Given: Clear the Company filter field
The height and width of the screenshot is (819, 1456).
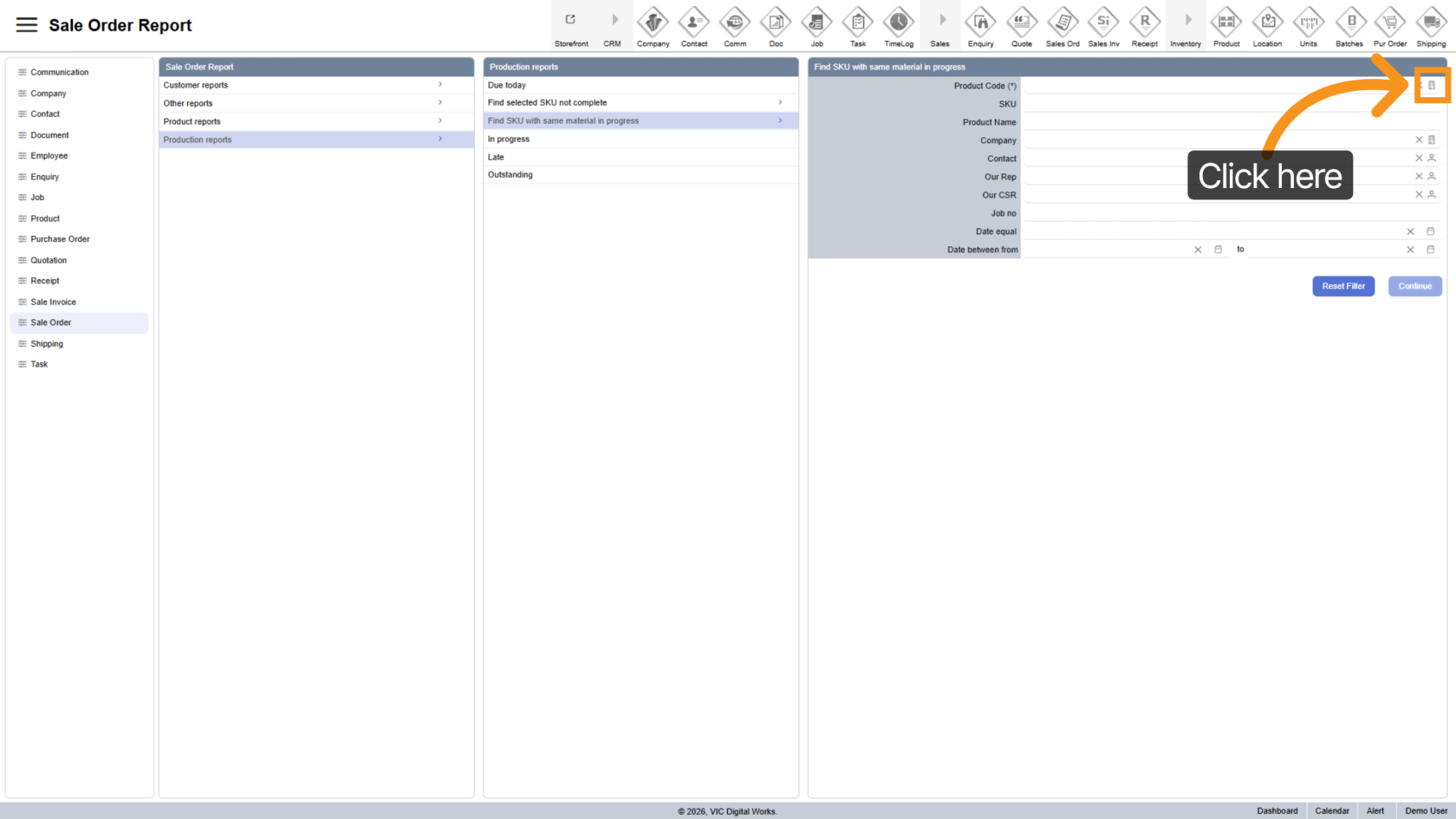Looking at the screenshot, I should pos(1419,140).
